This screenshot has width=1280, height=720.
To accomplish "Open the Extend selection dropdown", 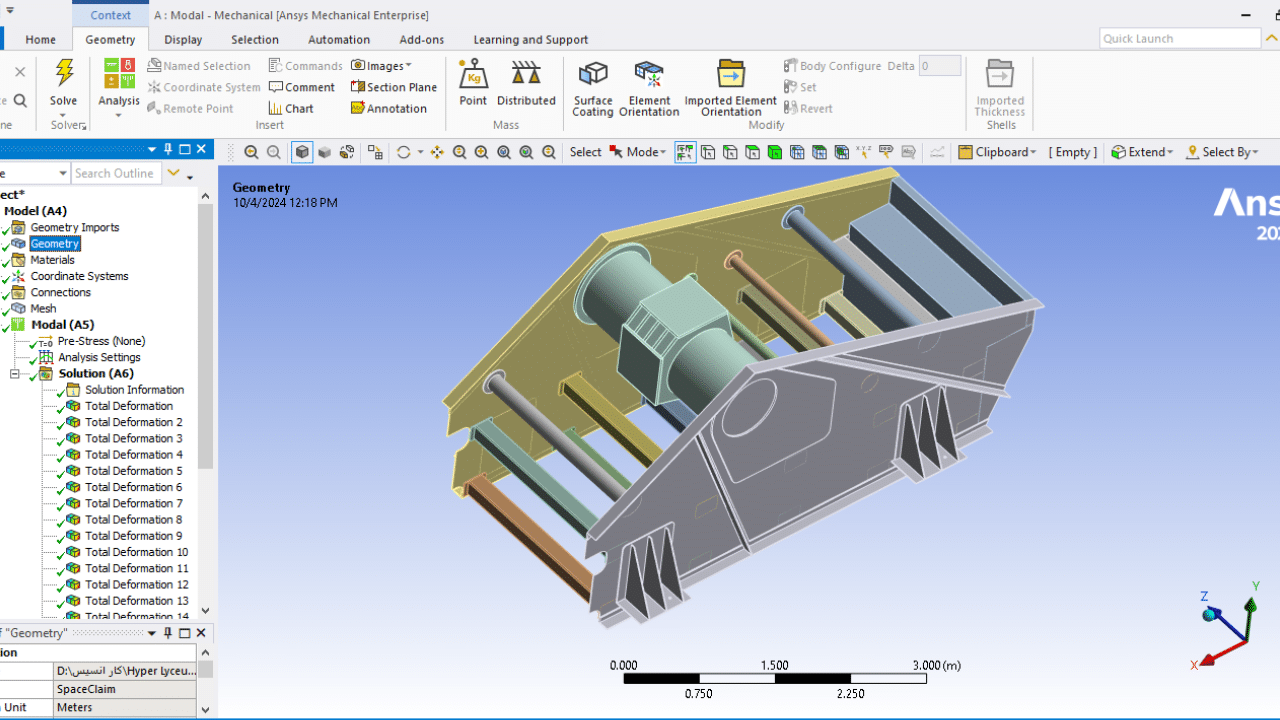I will coord(1142,152).
